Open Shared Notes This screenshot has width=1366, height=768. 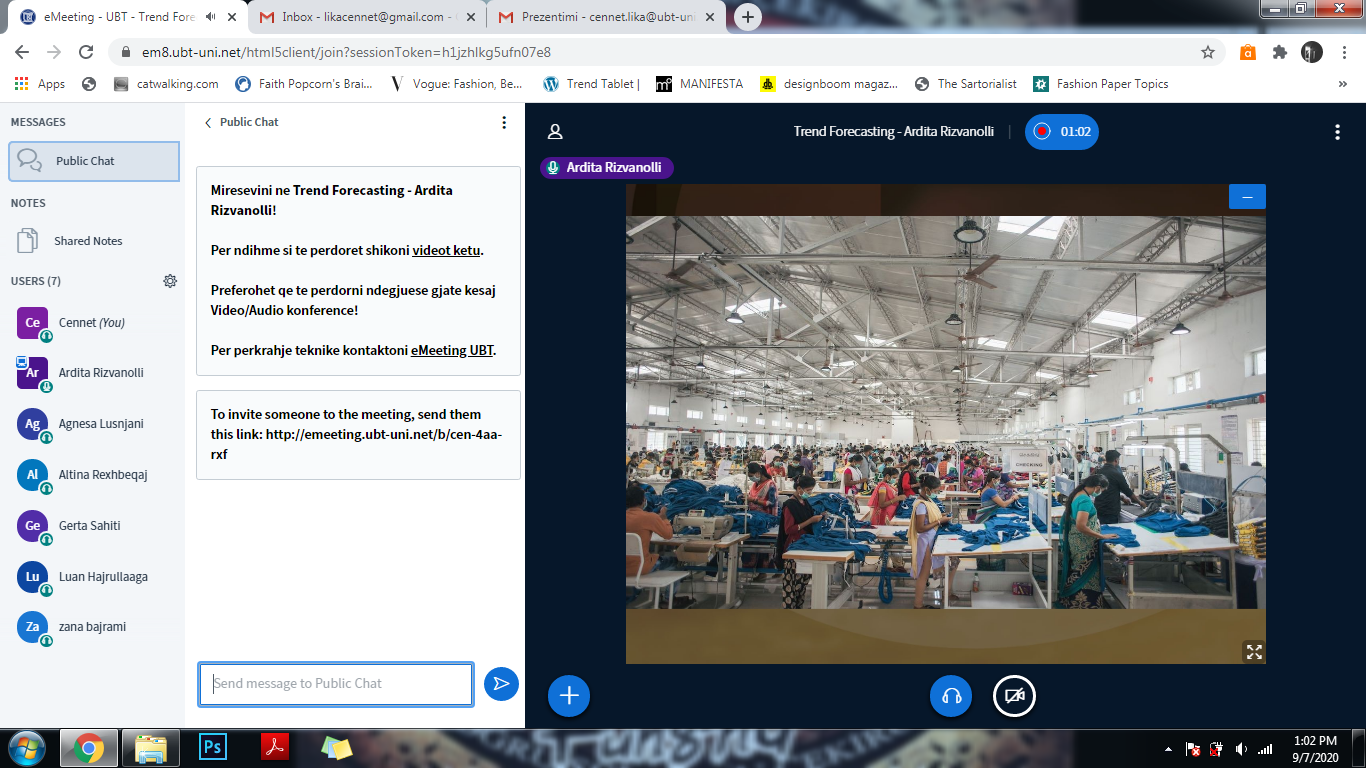(88, 241)
